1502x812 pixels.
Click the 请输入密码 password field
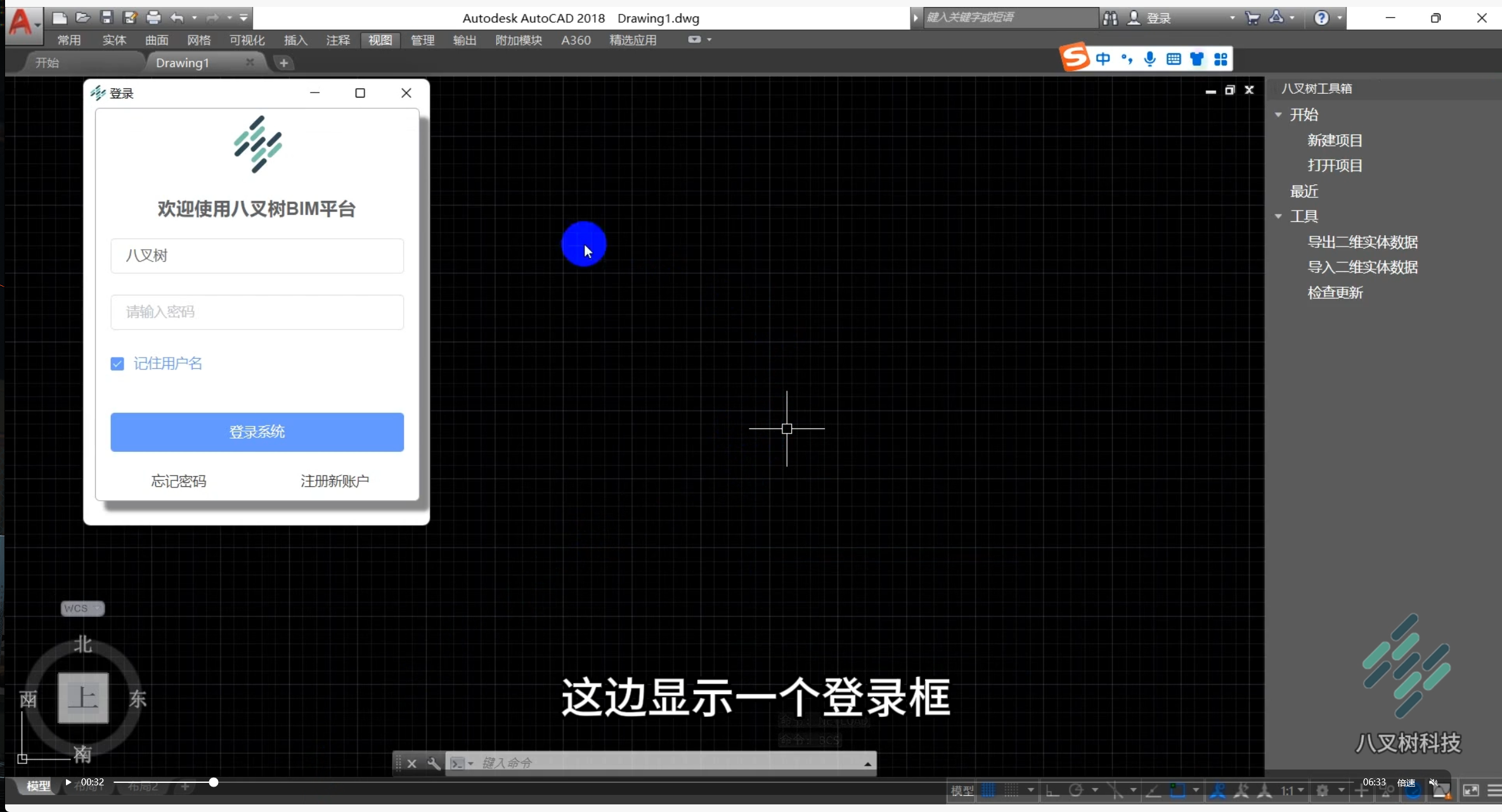(x=257, y=313)
